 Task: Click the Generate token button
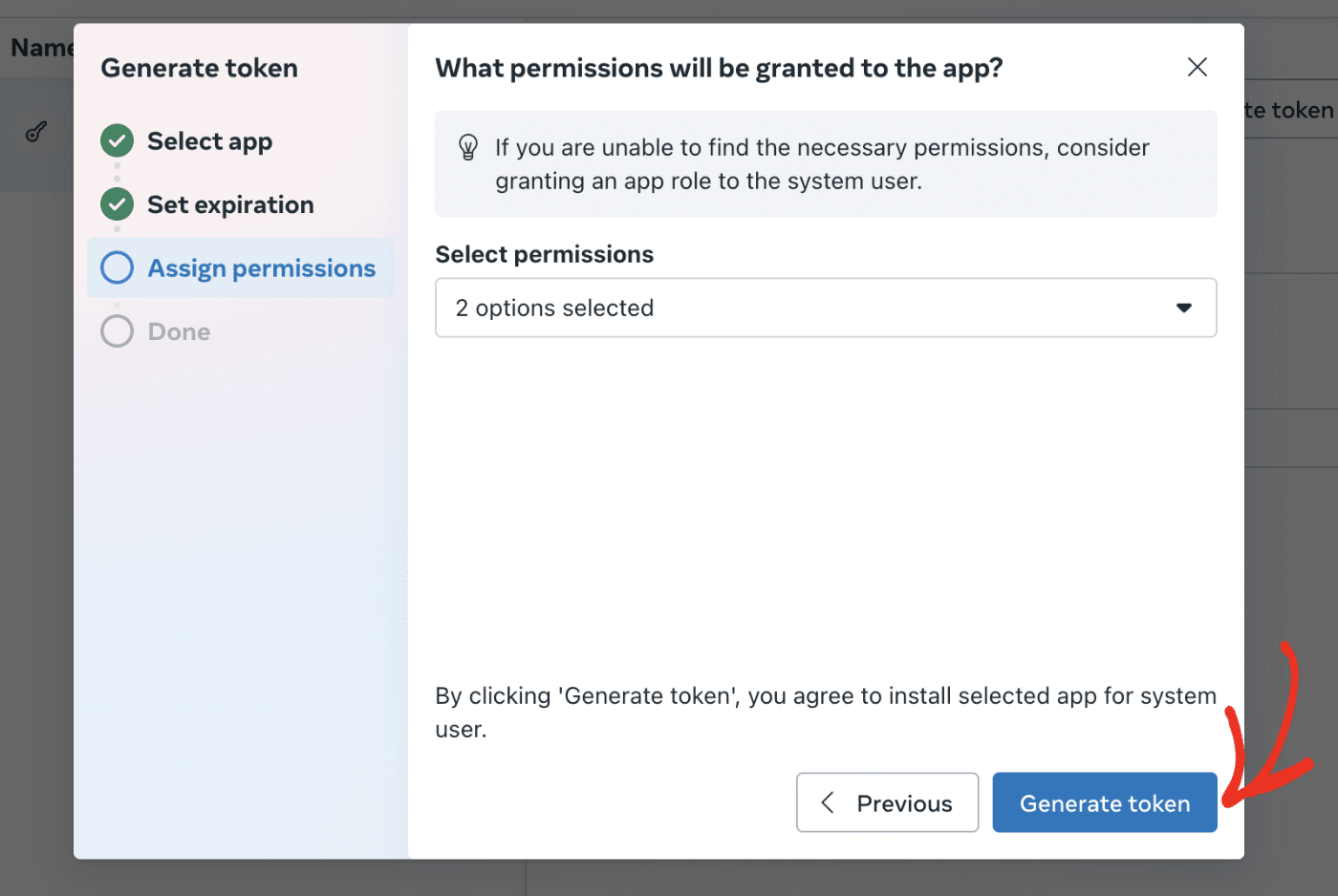pos(1104,802)
